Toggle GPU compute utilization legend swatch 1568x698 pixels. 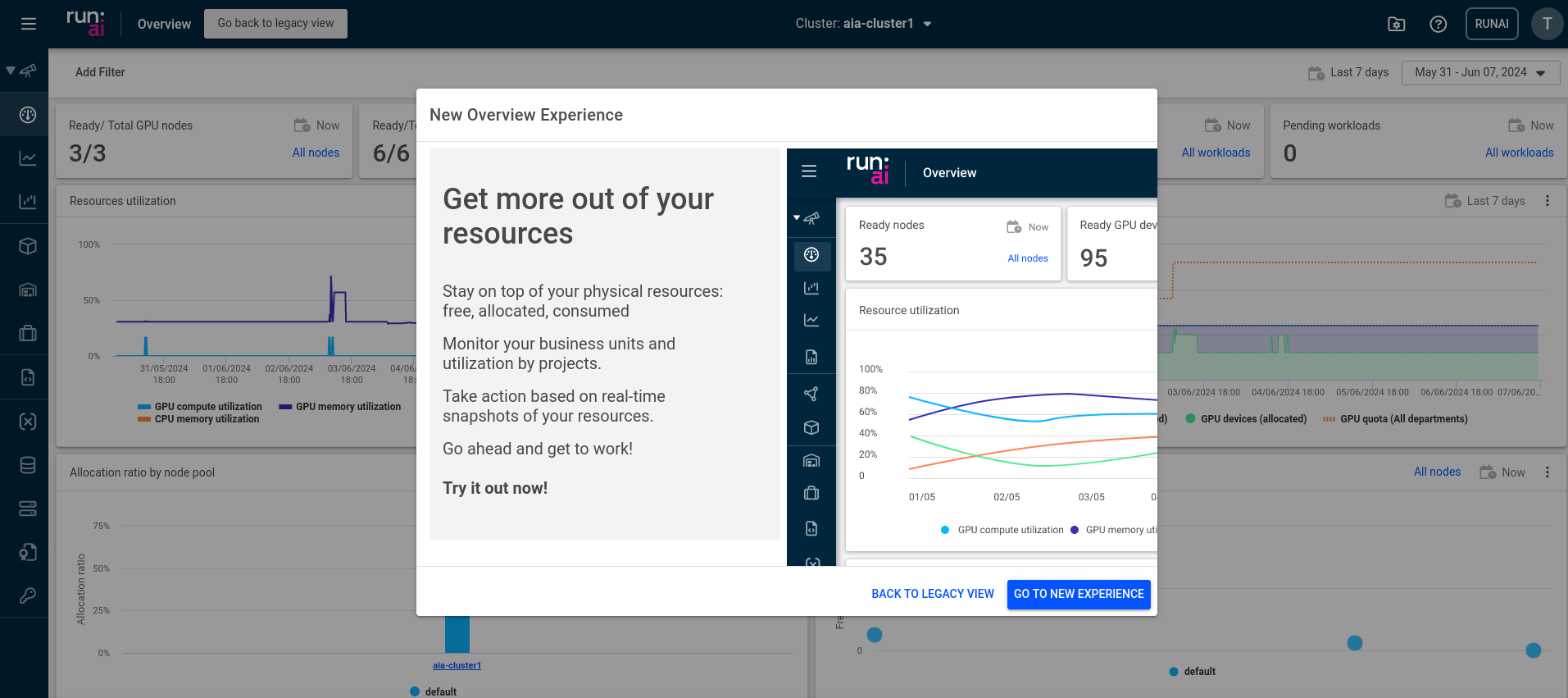[144, 407]
